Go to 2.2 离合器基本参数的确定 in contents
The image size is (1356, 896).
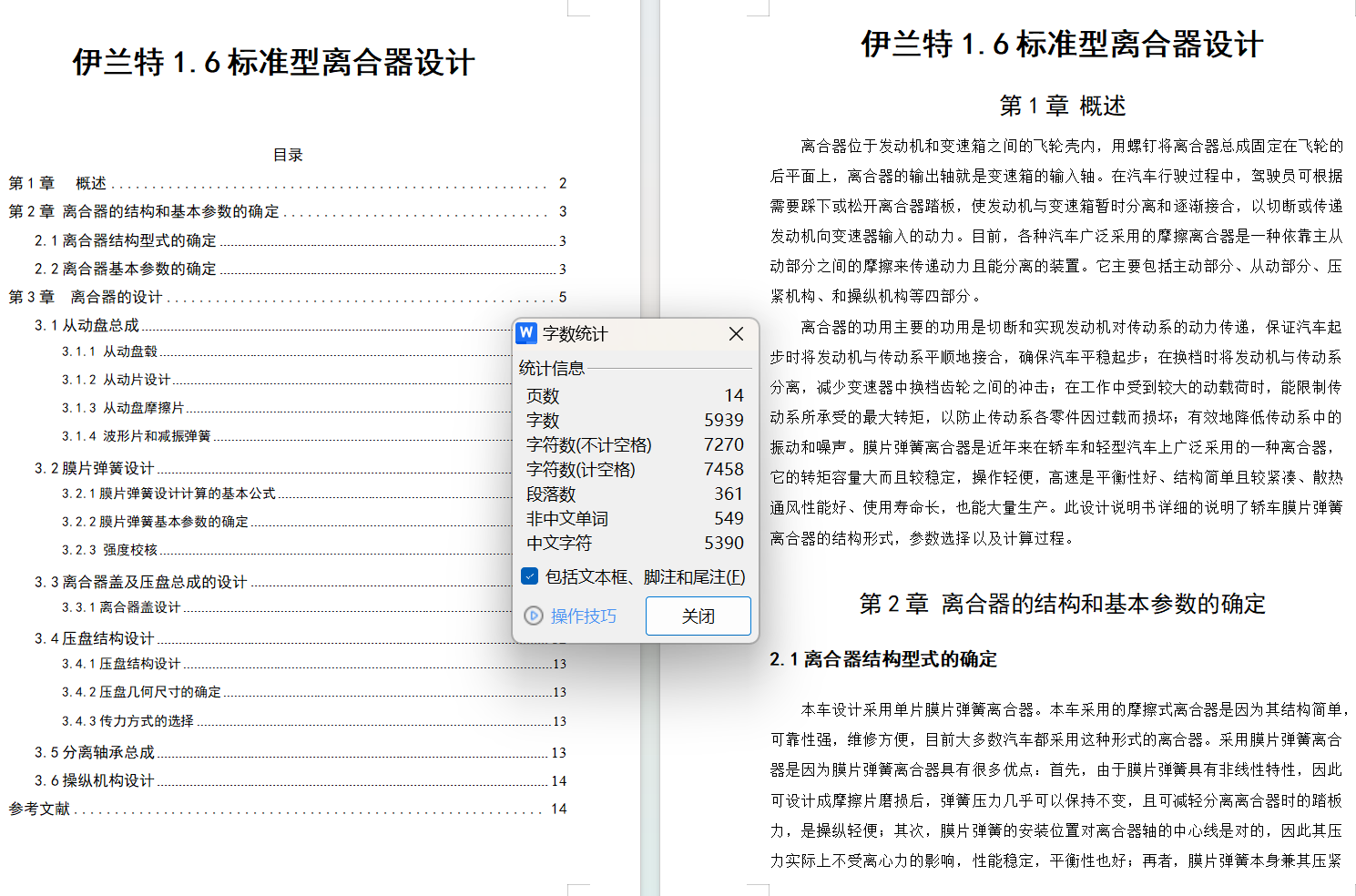point(126,269)
